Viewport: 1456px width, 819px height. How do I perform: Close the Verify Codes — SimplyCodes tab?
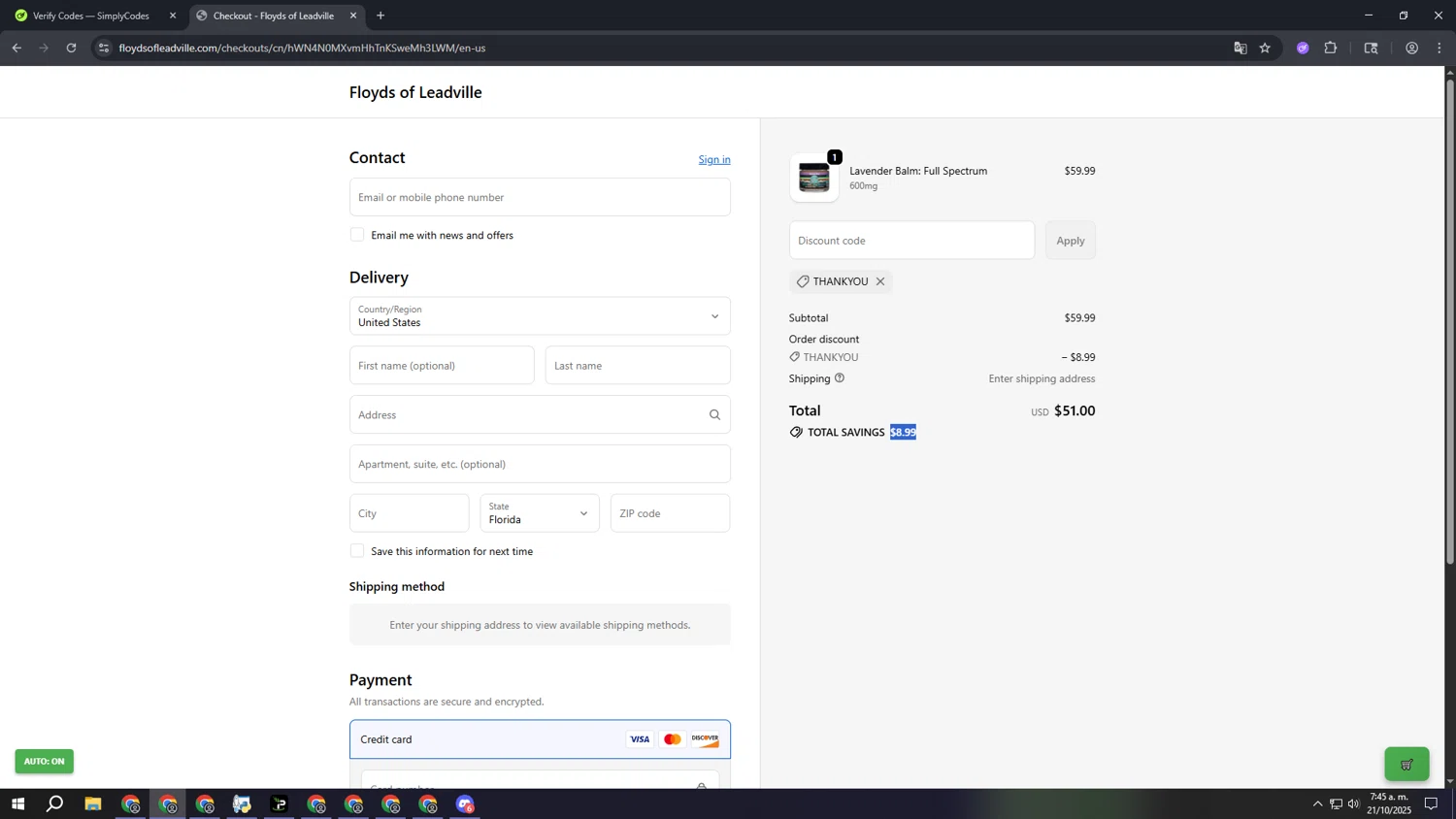point(173,16)
